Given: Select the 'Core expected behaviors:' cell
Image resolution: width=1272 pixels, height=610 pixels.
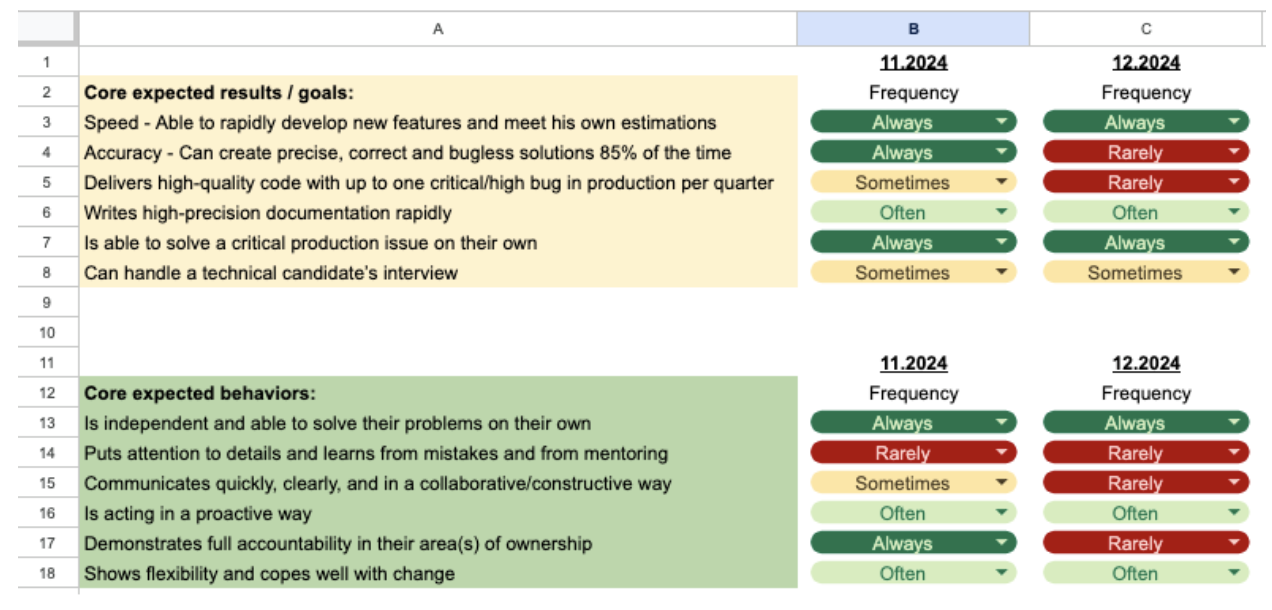Looking at the screenshot, I should tap(438, 393).
